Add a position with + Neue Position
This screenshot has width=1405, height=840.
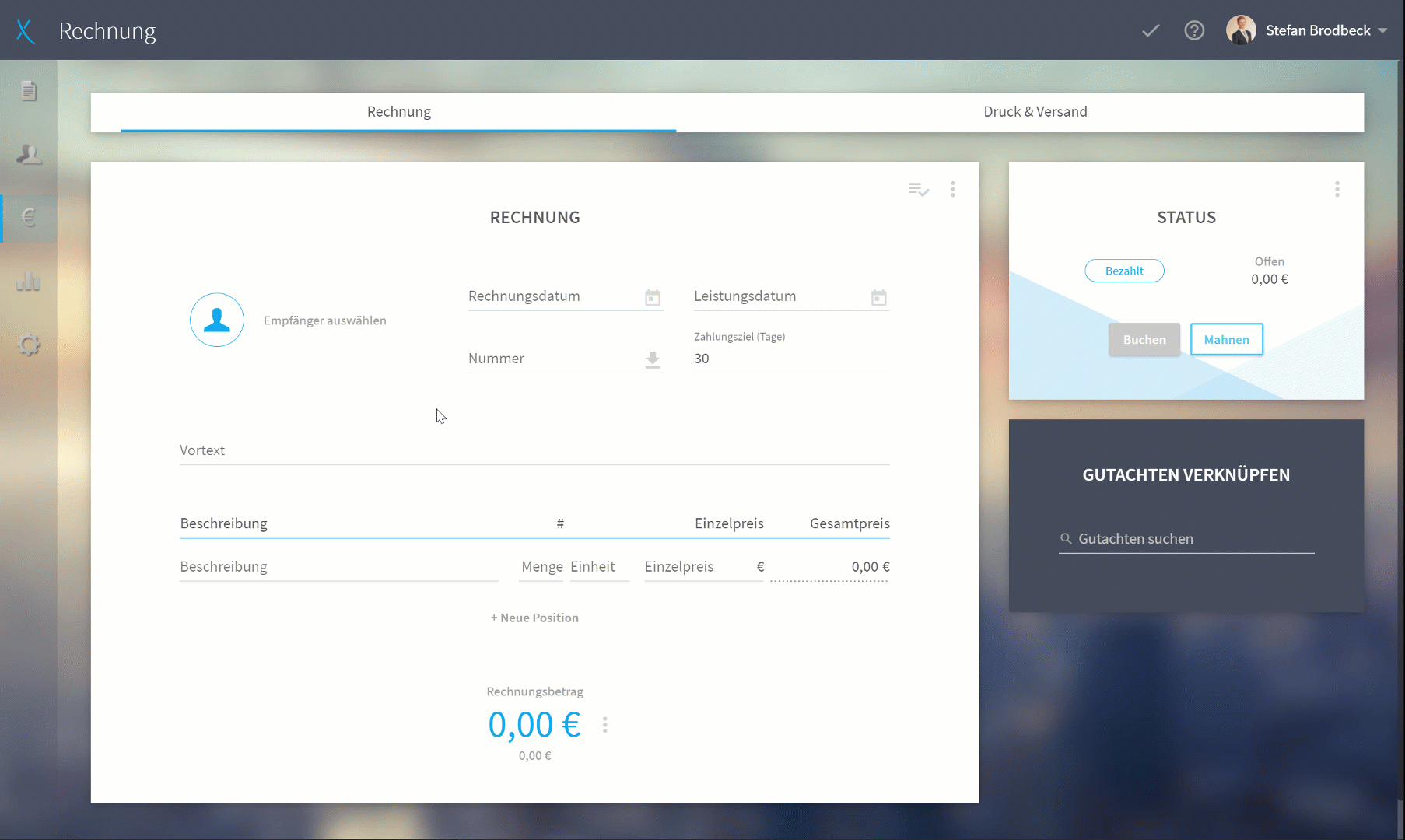(534, 618)
